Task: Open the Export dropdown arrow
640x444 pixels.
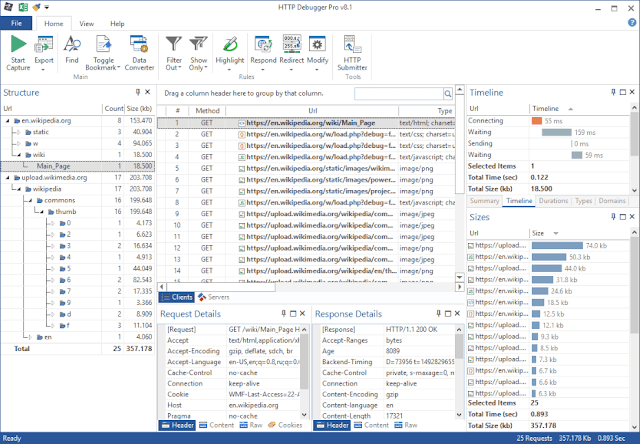Action: [43, 70]
